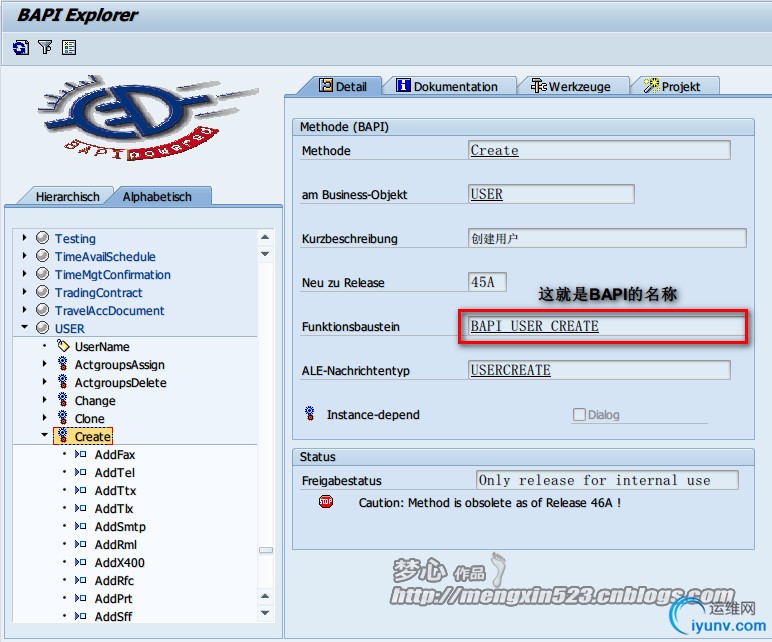Click the bottom scroll-down arrow of the tree

(265, 613)
